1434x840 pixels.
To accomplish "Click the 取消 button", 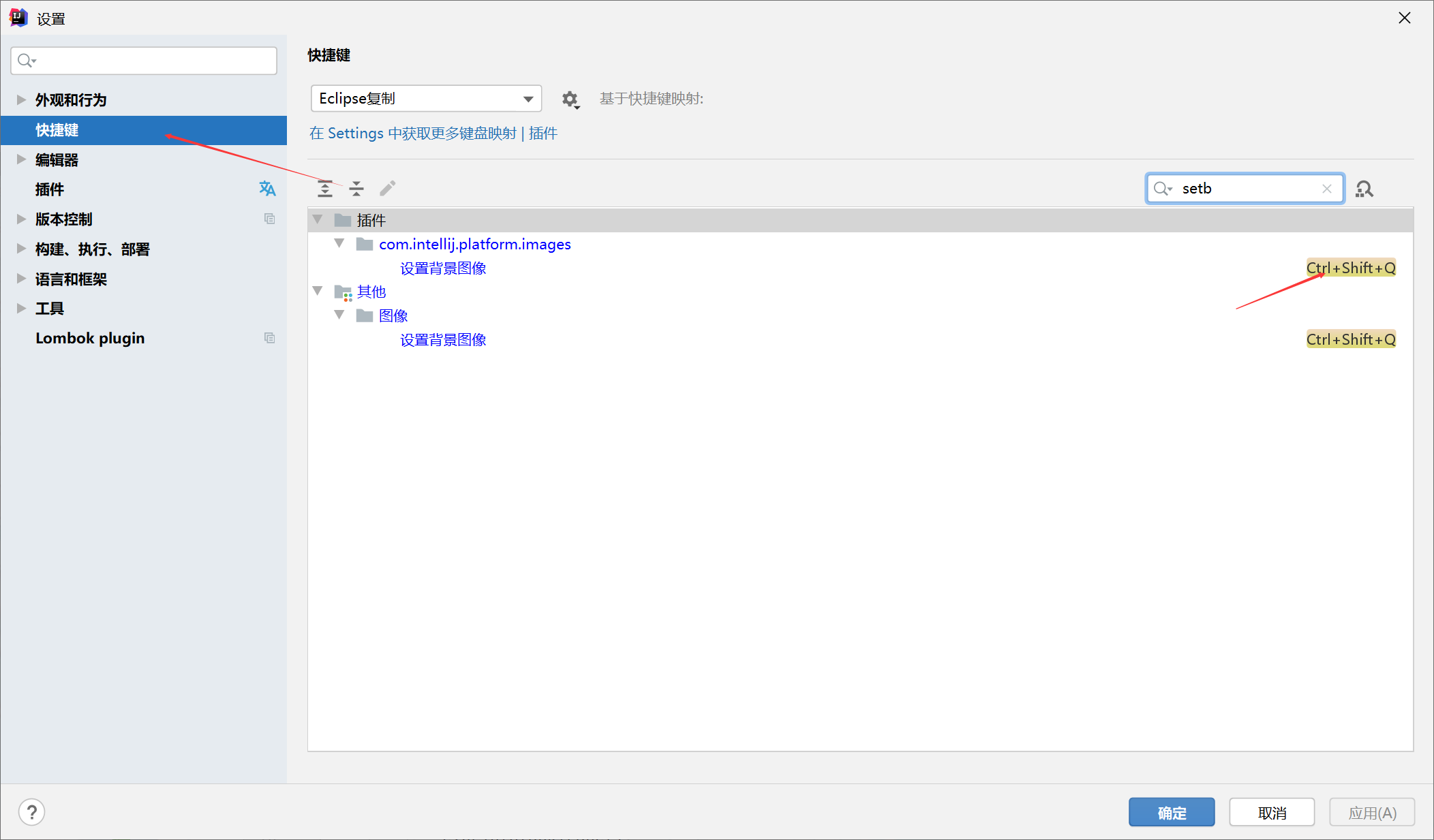I will pyautogui.click(x=1271, y=812).
